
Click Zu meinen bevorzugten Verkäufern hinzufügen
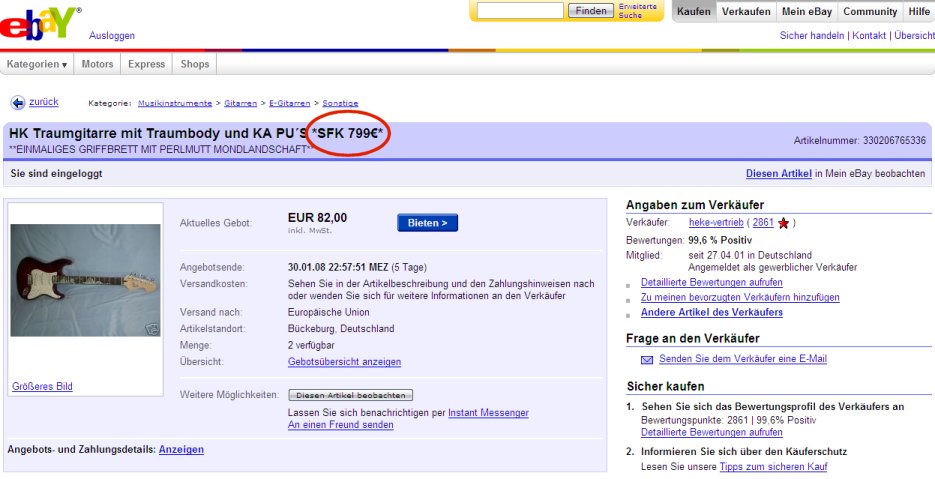point(740,297)
